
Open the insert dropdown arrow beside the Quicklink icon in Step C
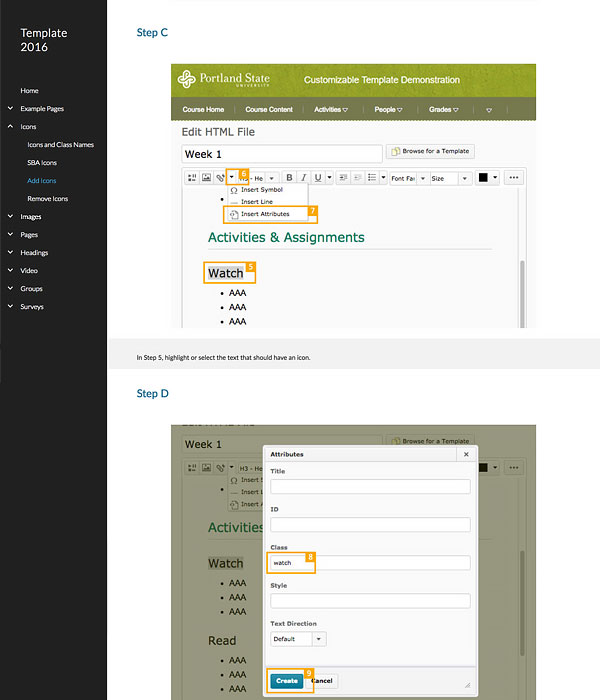(x=231, y=177)
